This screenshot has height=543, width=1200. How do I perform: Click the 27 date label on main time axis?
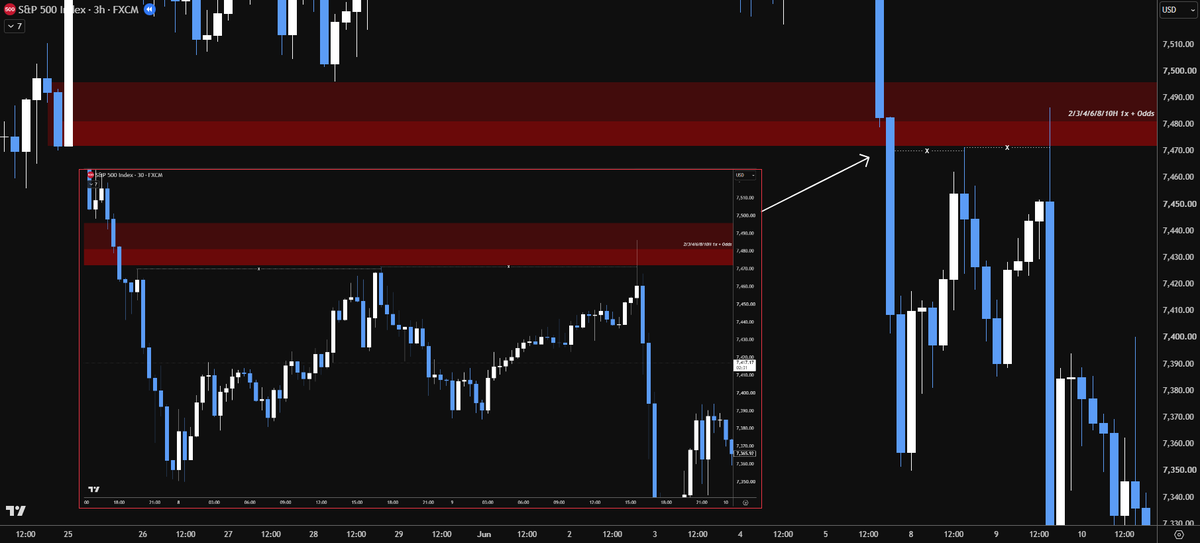[x=227, y=535]
